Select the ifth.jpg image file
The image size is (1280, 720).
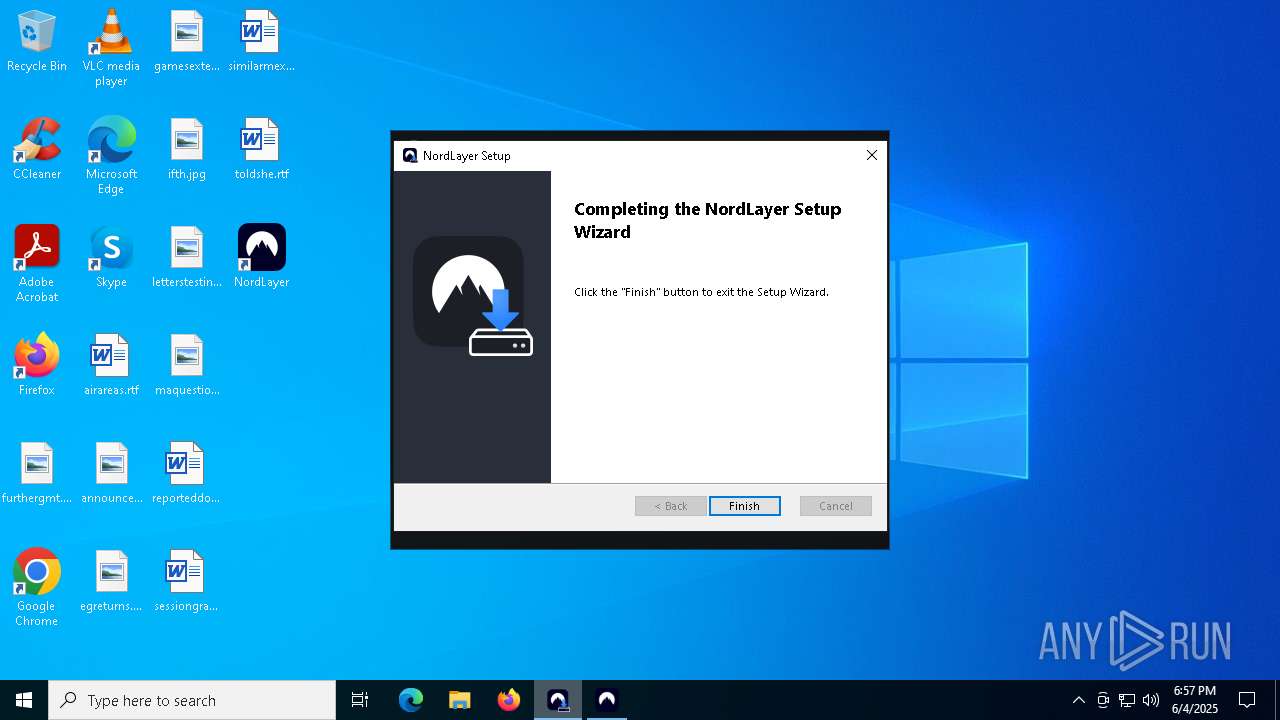pos(186,150)
